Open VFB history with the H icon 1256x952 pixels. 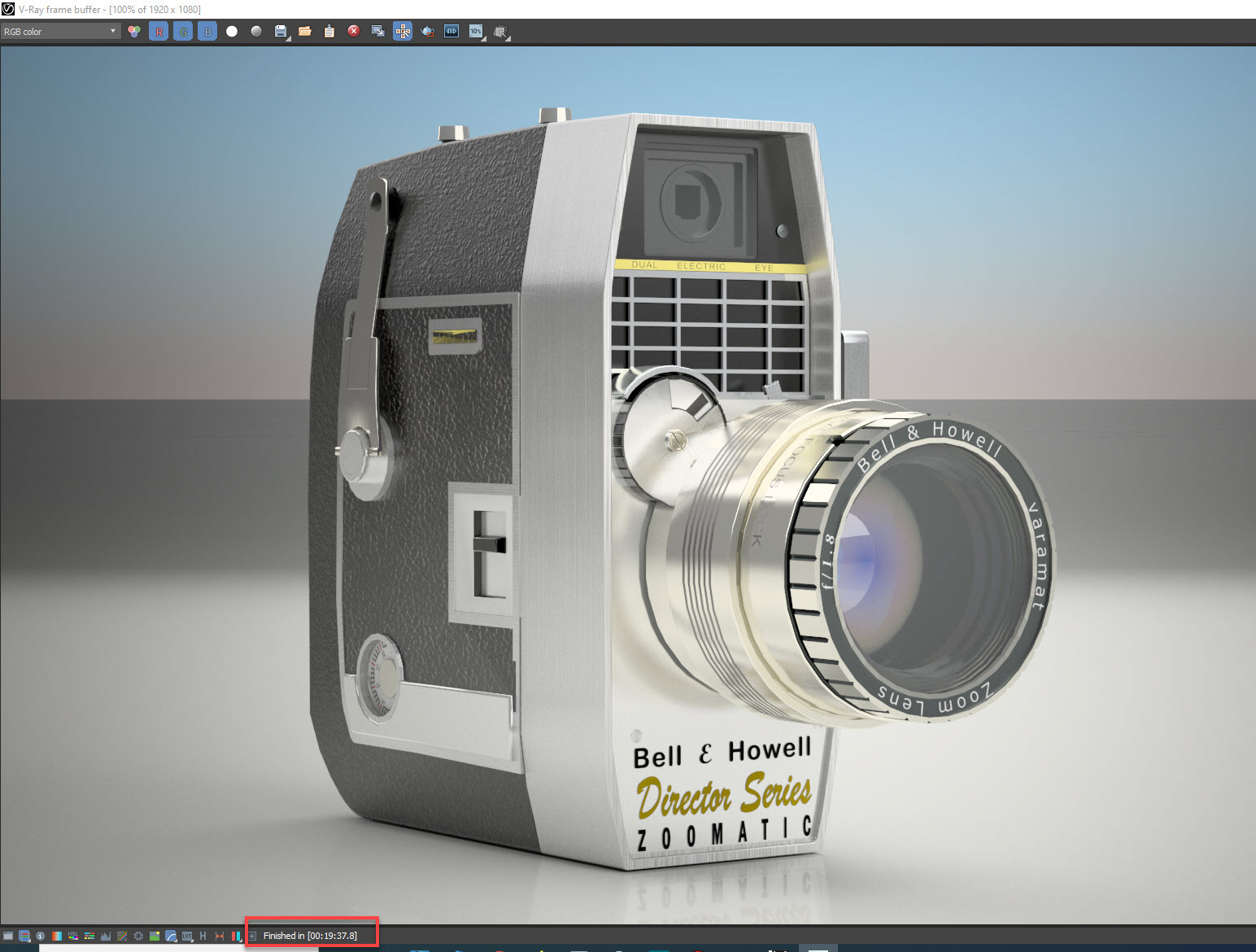(x=203, y=936)
